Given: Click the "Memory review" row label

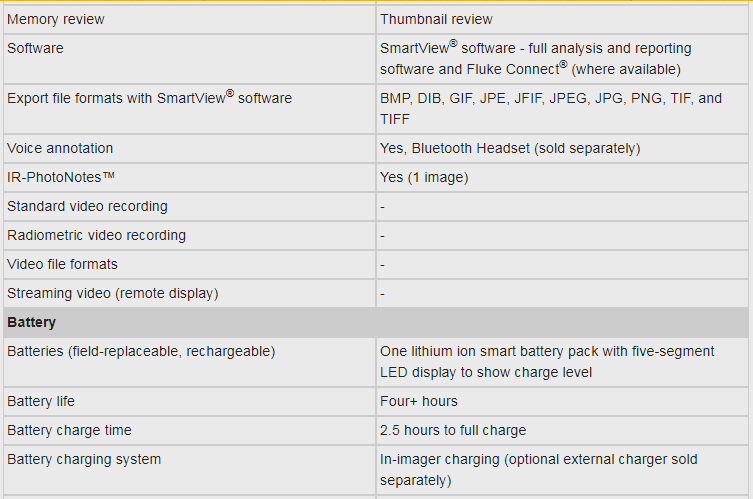Looking at the screenshot, I should [56, 19].
